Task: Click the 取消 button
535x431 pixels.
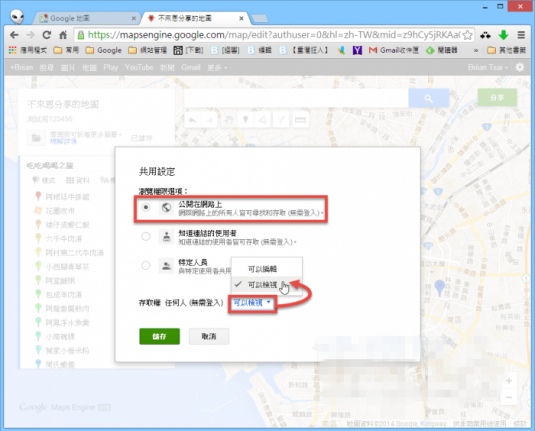Action: (x=209, y=336)
